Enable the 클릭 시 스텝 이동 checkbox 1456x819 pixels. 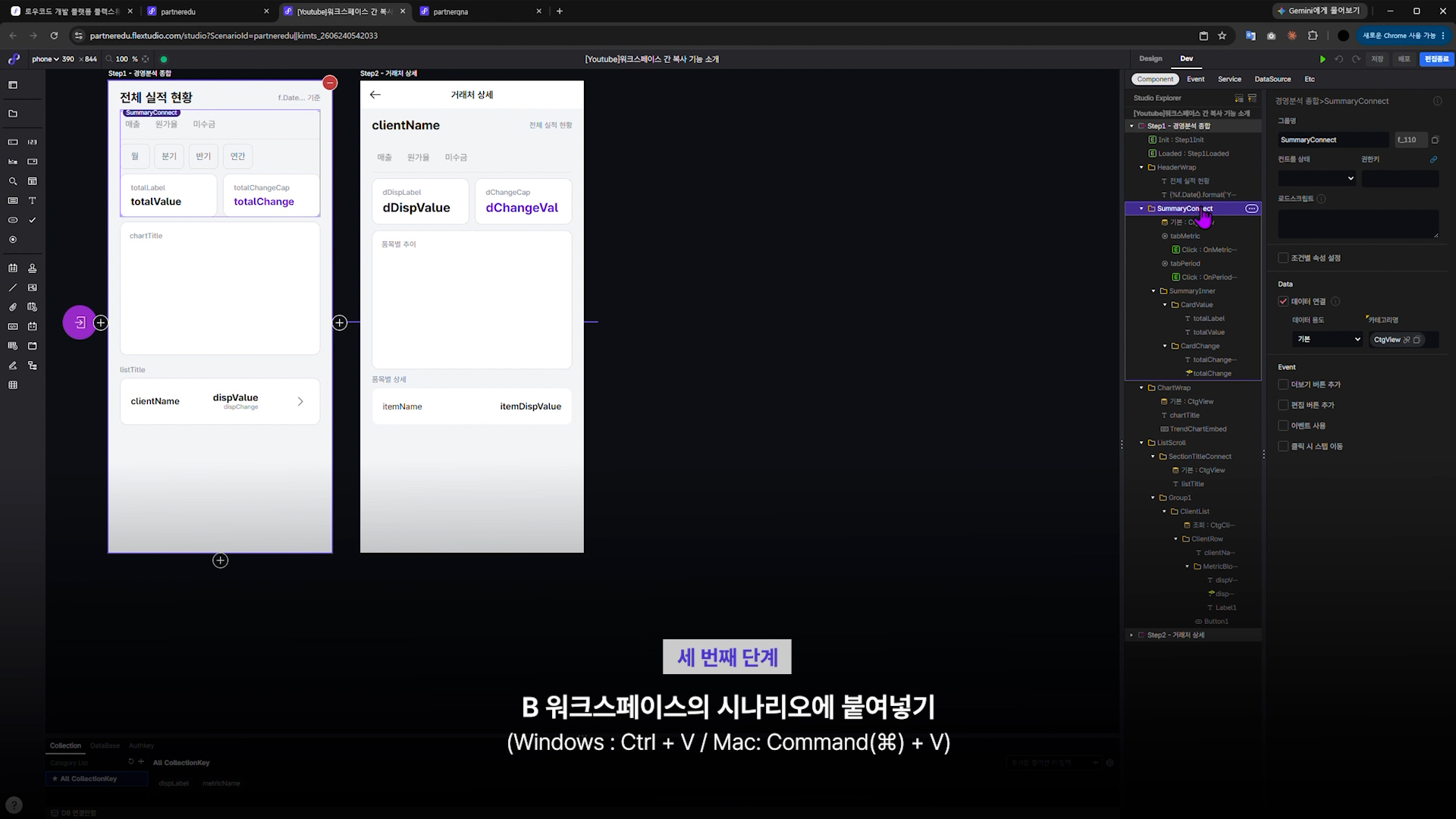(1283, 446)
